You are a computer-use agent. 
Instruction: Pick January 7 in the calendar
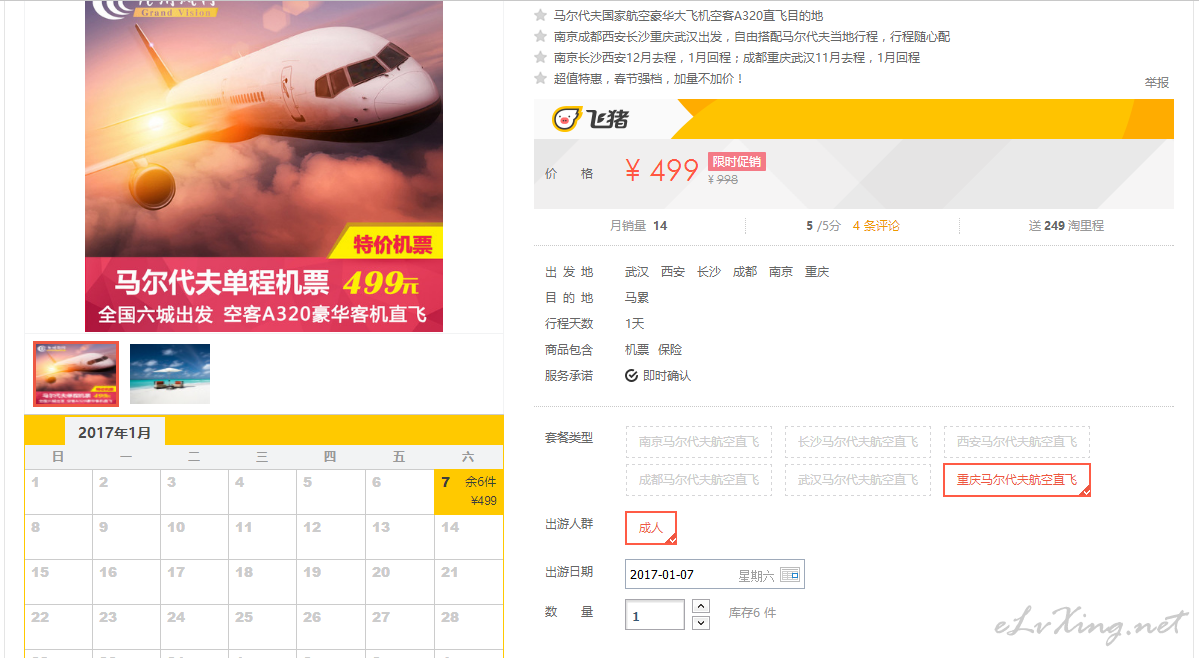pos(468,491)
